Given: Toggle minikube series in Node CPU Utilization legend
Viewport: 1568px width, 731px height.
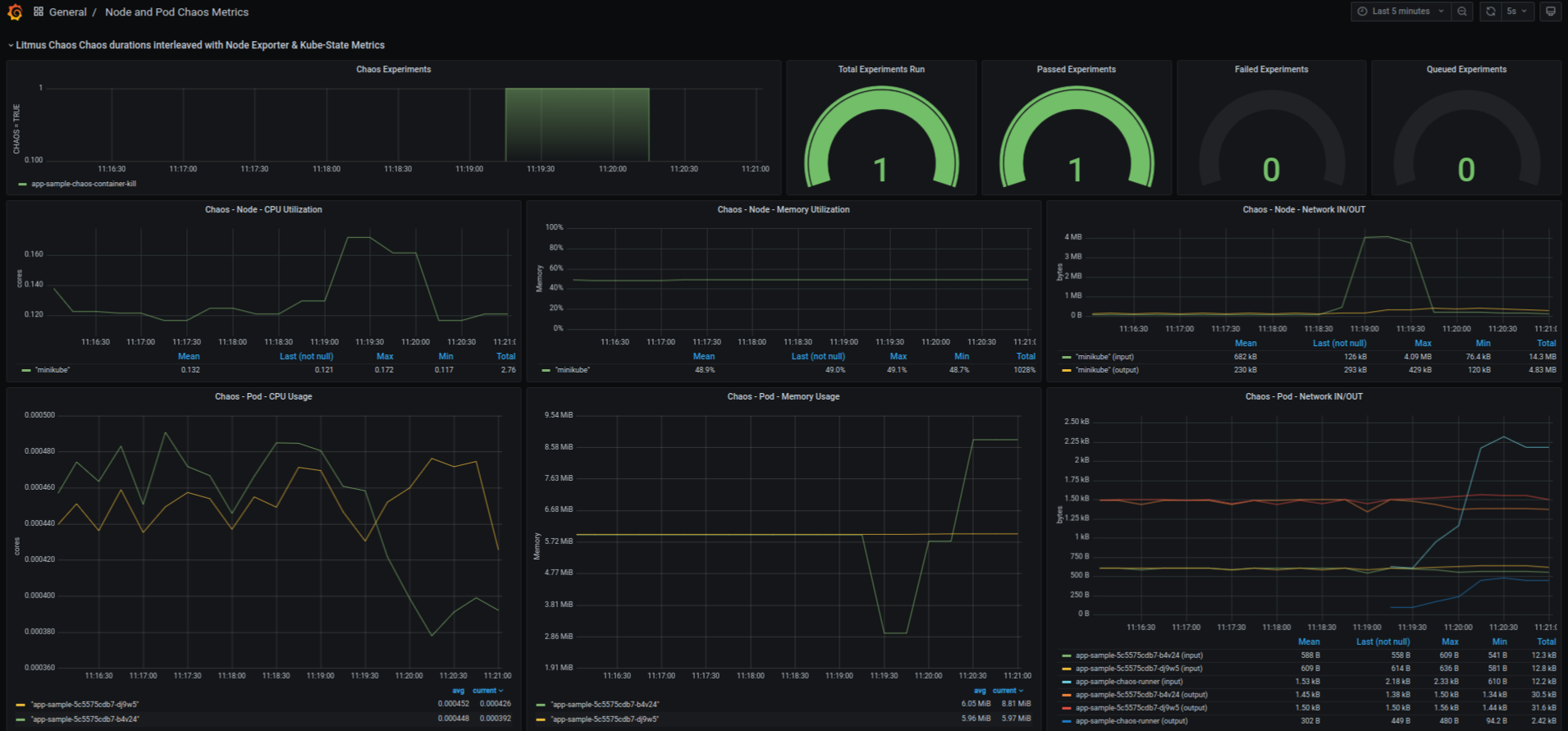Looking at the screenshot, I should [x=52, y=370].
